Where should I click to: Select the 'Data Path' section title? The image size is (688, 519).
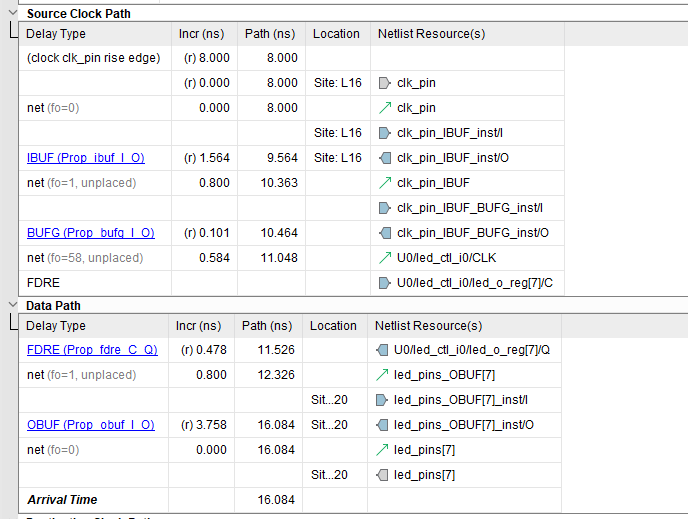(x=53, y=306)
